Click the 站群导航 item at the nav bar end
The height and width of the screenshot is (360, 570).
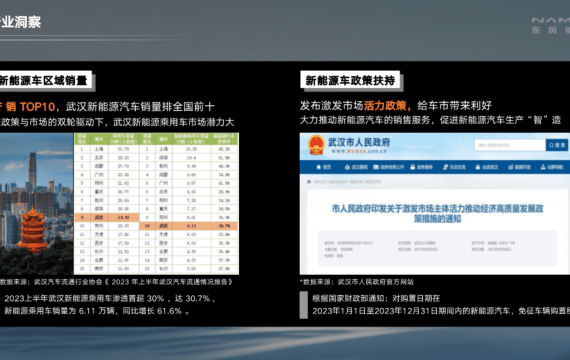pyautogui.click(x=552, y=167)
